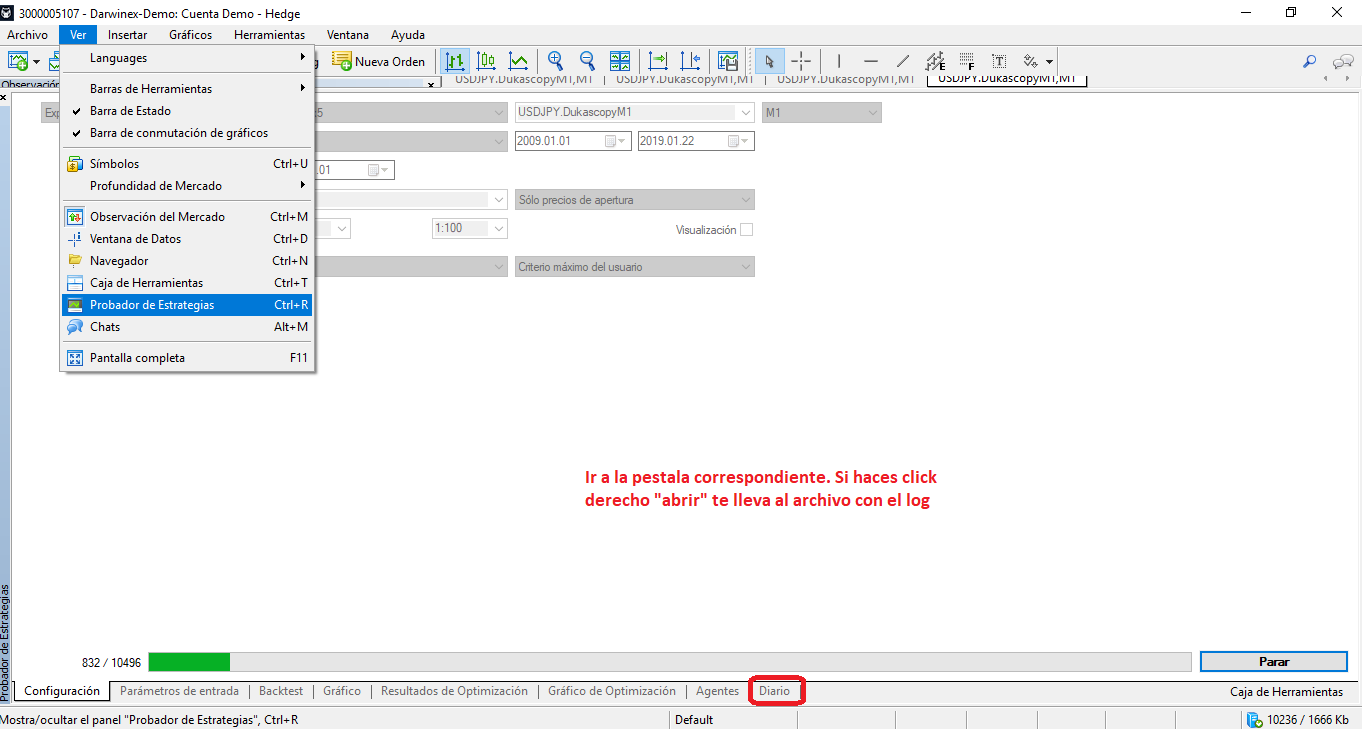Close the Observación del Mercado panel
Screen dimensions: 1364x729
pos(431,86)
